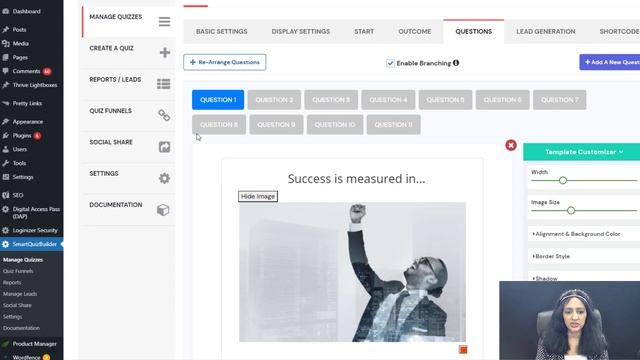
Task: Click the Hide Image button
Action: click(258, 196)
